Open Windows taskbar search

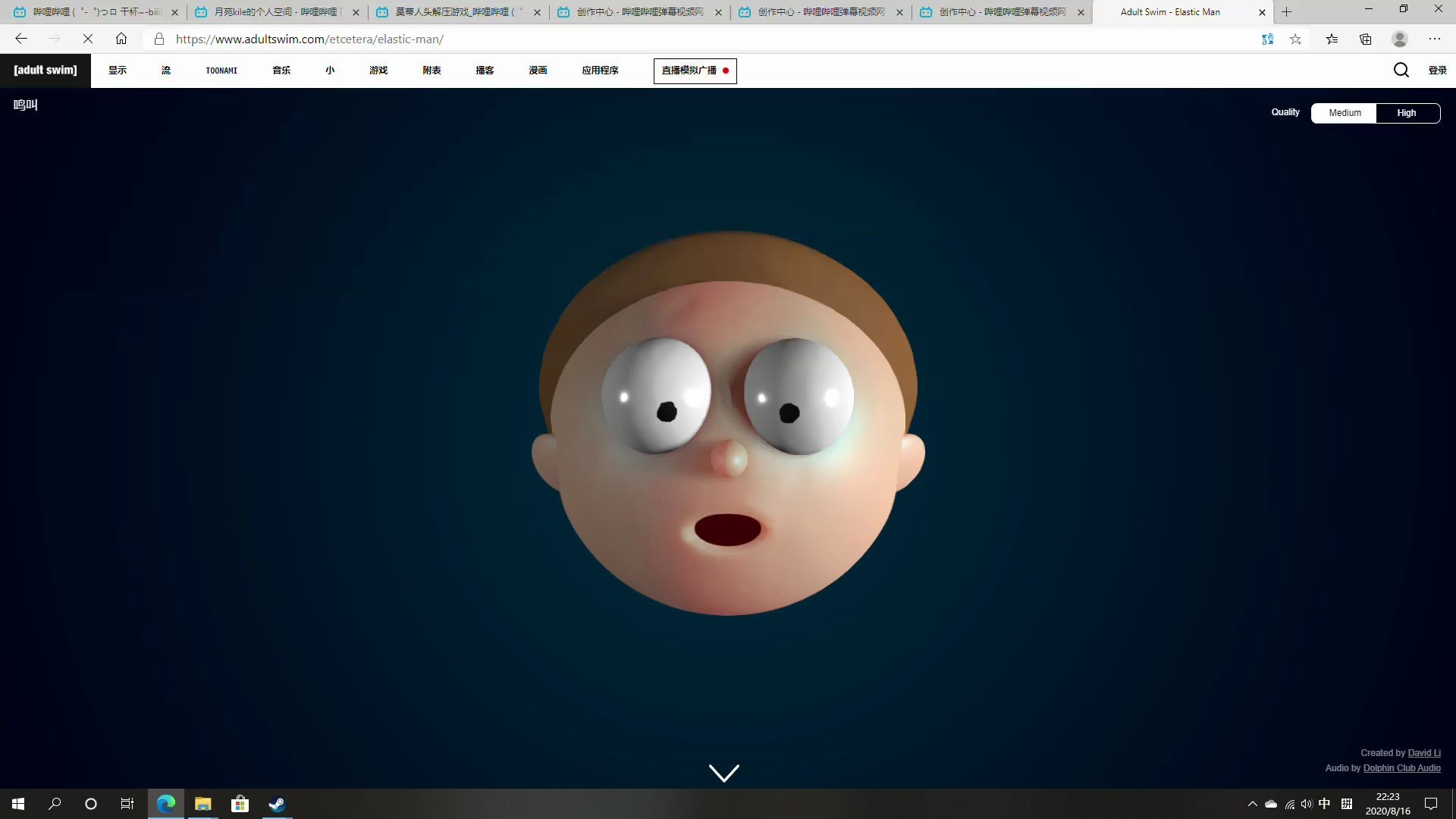click(55, 804)
